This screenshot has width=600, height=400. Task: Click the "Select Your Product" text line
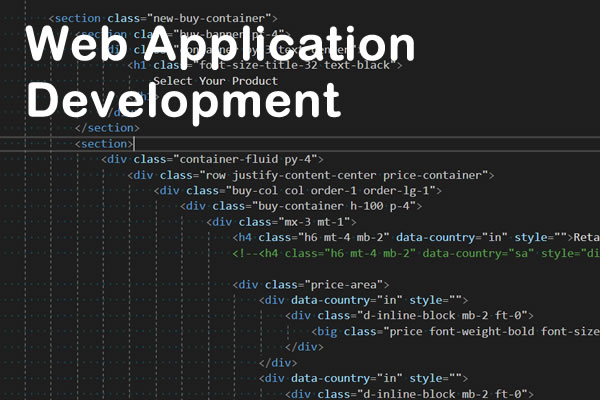pos(215,81)
